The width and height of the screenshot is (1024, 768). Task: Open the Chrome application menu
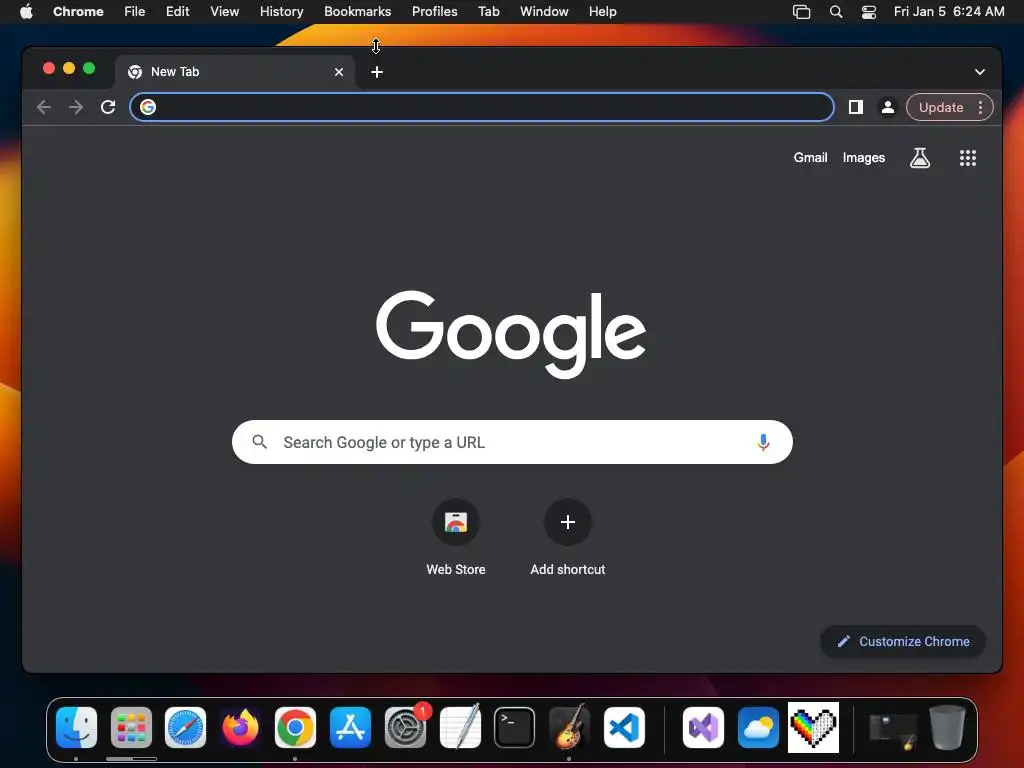[x=78, y=12]
